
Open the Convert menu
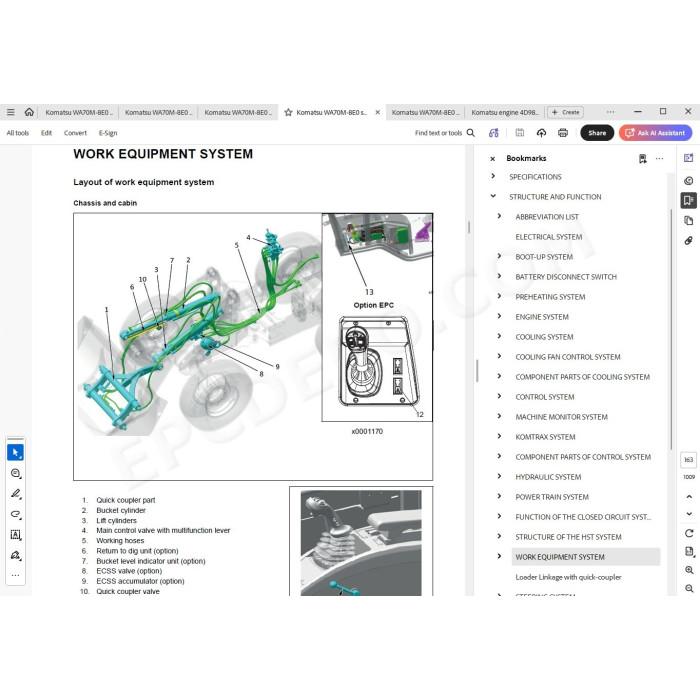pyautogui.click(x=75, y=133)
